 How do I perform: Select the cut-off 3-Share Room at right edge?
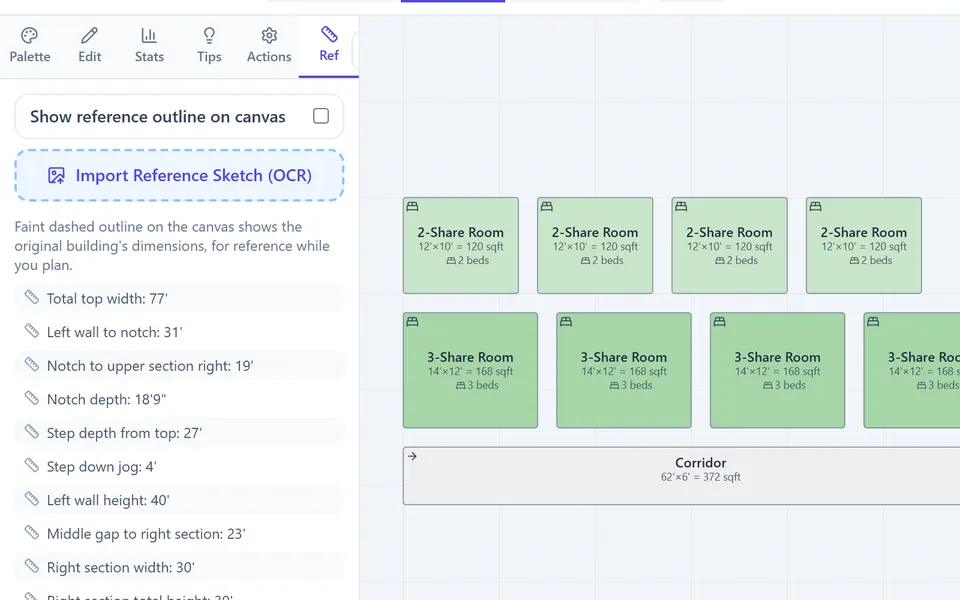coord(912,370)
